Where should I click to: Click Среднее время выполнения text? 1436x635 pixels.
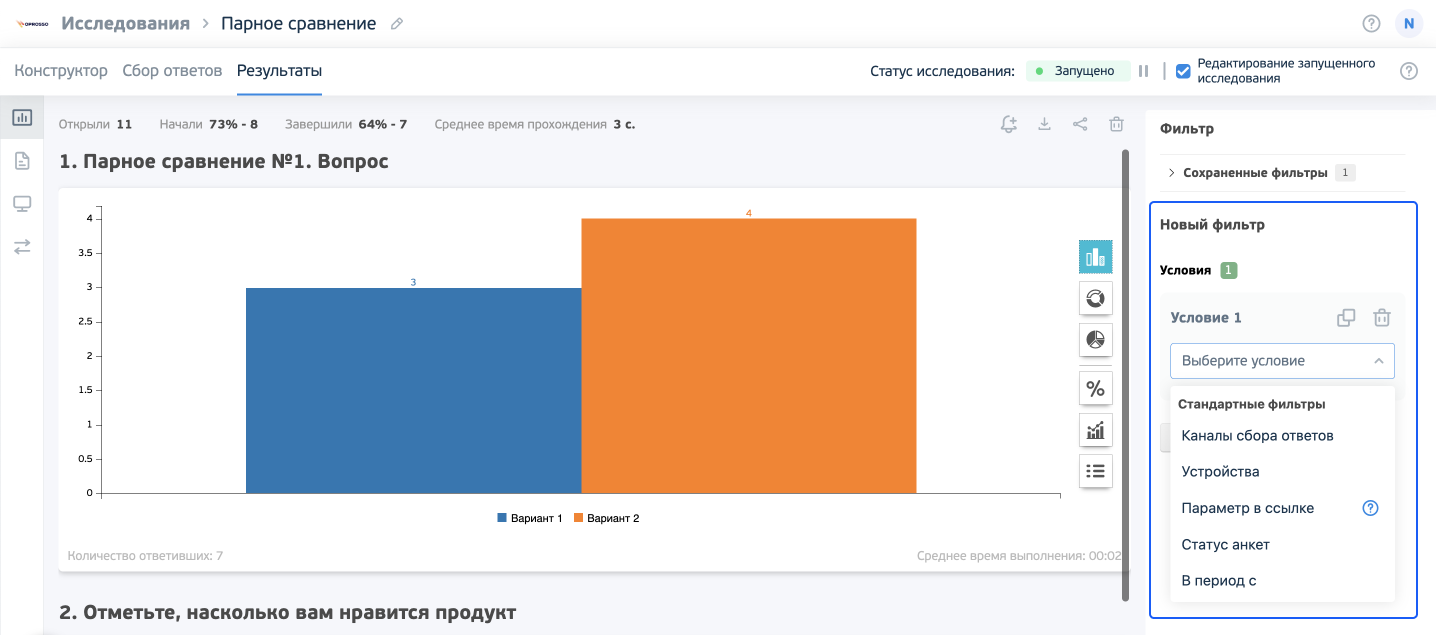(1019, 555)
